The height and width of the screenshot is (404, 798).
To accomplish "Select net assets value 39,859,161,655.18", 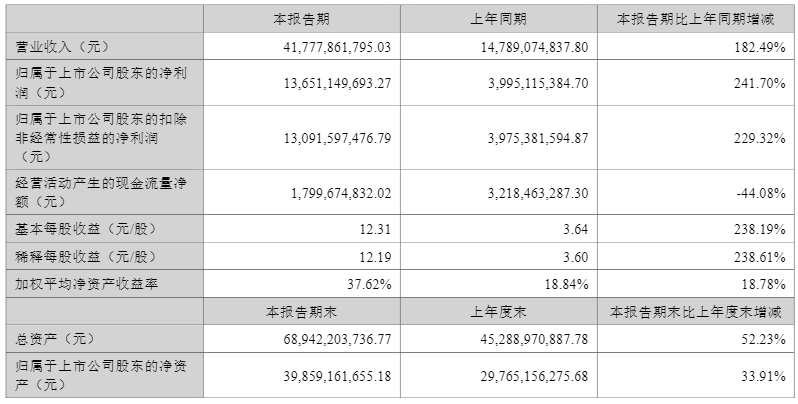I will coord(337,376).
